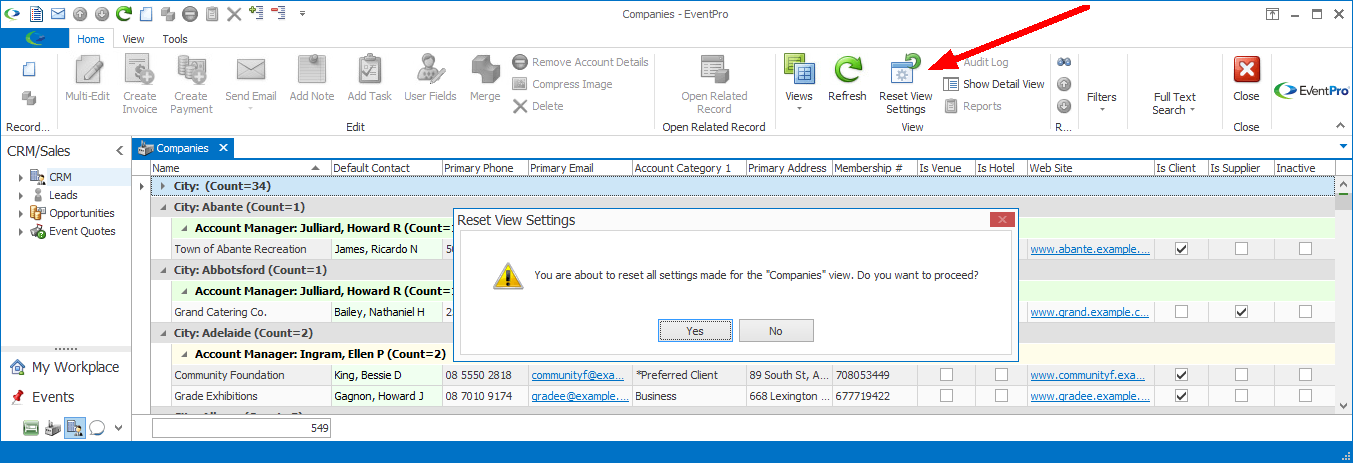1353x463 pixels.
Task: Click the remove-row red minus icon in quick access toolbar
Action: point(279,13)
